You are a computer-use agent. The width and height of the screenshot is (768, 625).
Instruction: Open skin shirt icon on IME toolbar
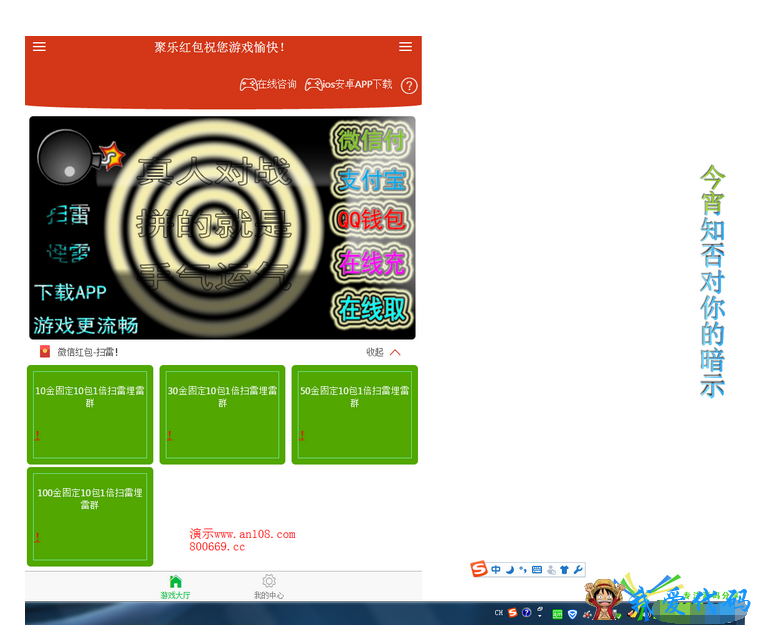[564, 570]
